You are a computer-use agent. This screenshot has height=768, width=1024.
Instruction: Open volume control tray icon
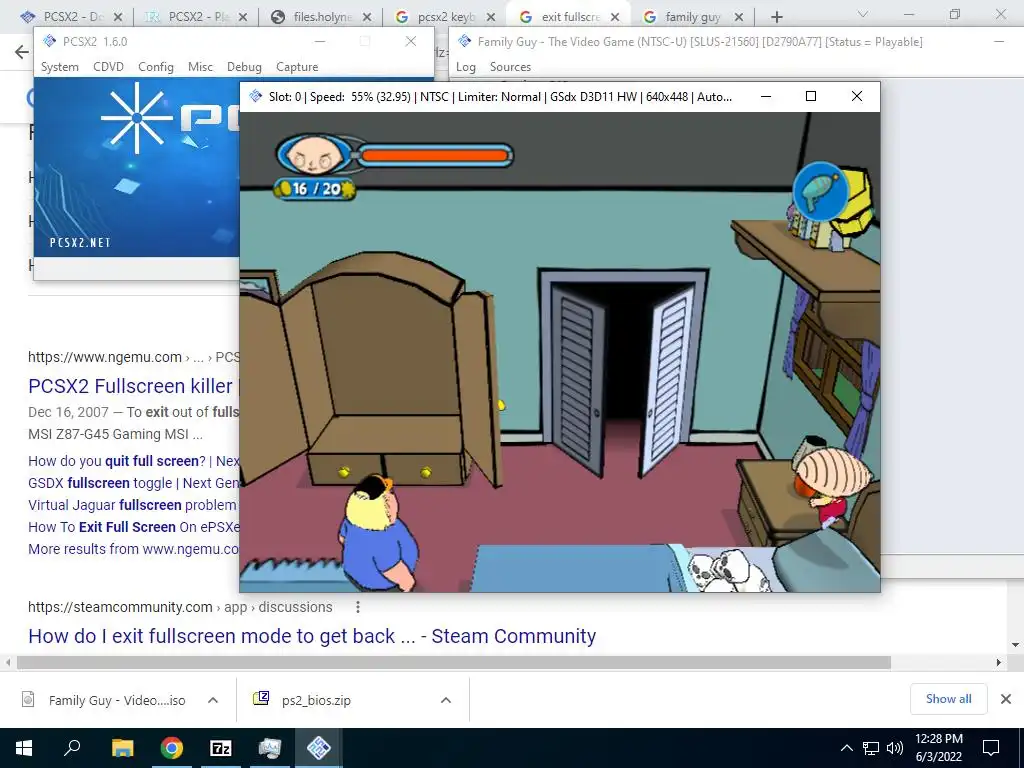coord(895,748)
